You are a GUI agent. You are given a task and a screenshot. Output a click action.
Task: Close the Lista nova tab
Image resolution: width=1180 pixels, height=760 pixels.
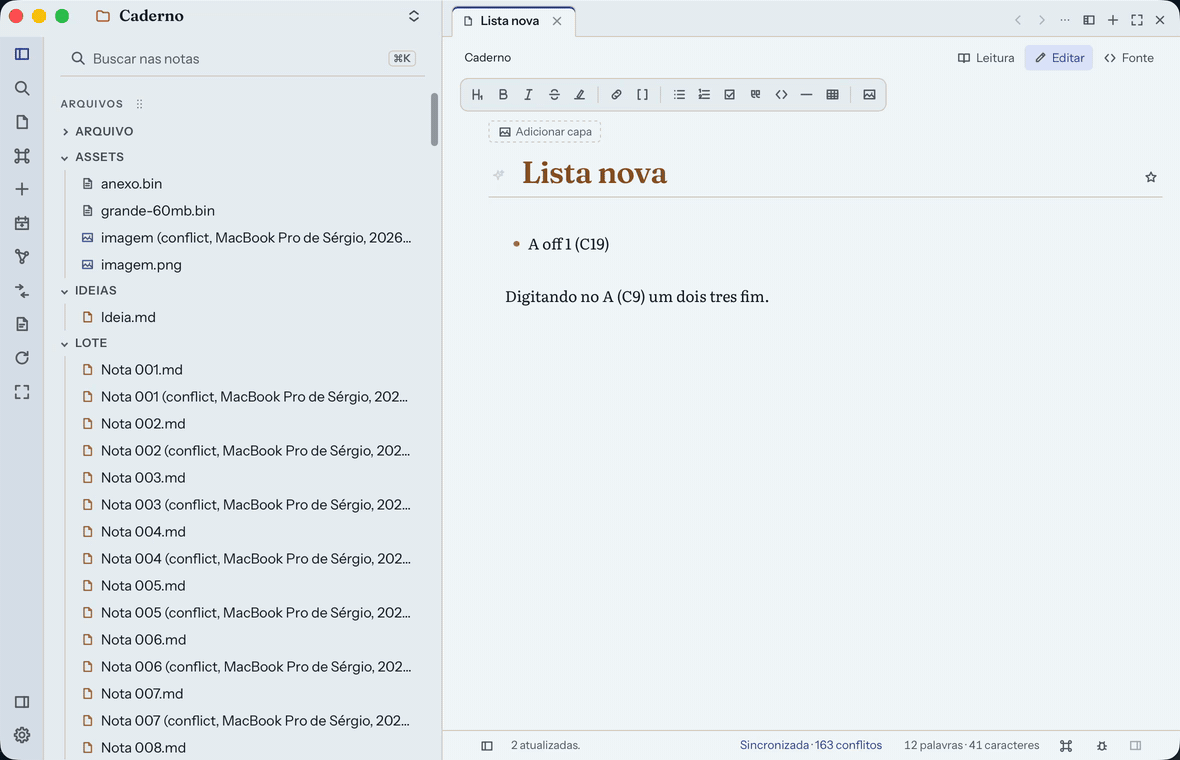coord(557,21)
